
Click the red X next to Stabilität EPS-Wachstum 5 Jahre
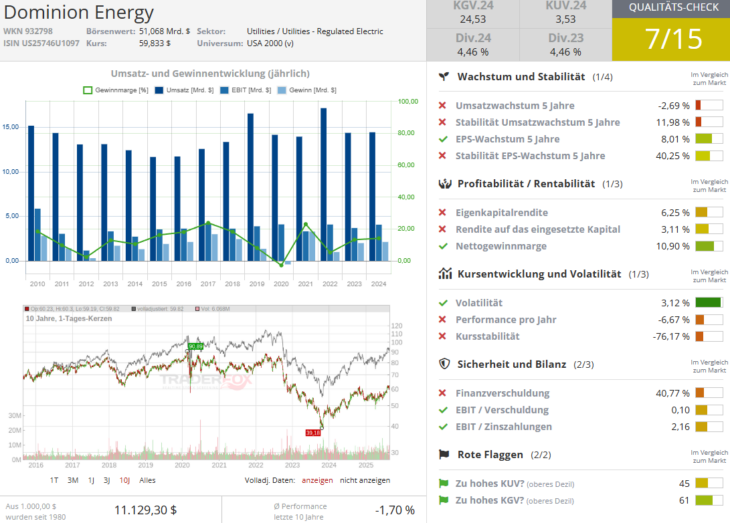(x=443, y=156)
